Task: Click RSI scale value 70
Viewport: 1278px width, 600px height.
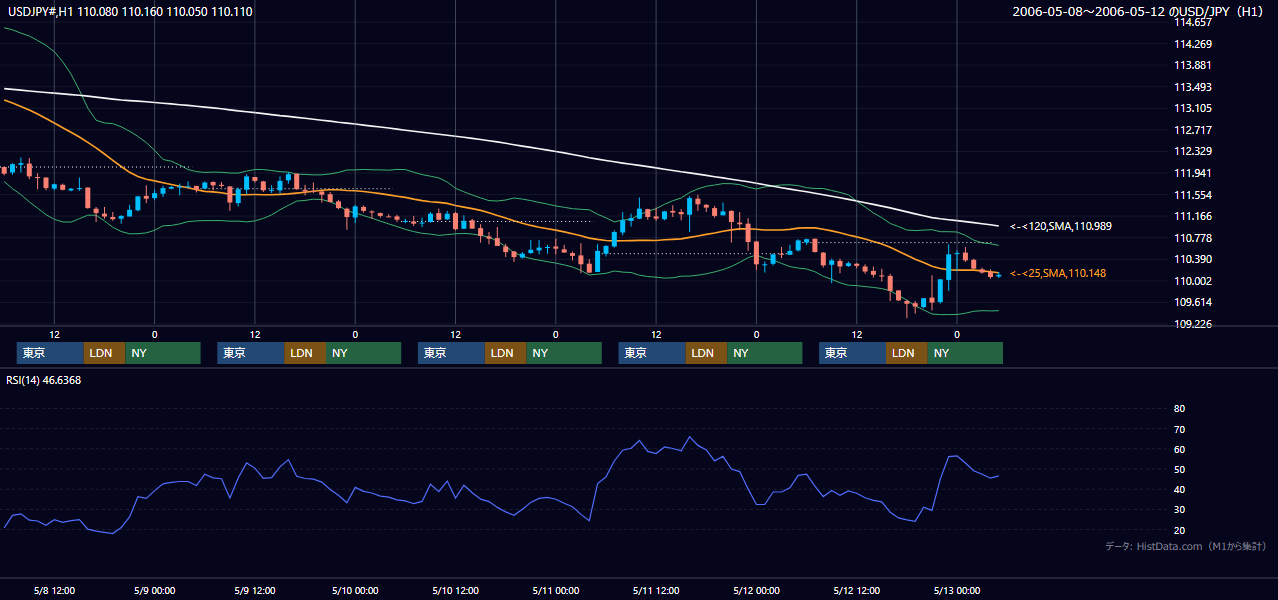Action: (1179, 429)
